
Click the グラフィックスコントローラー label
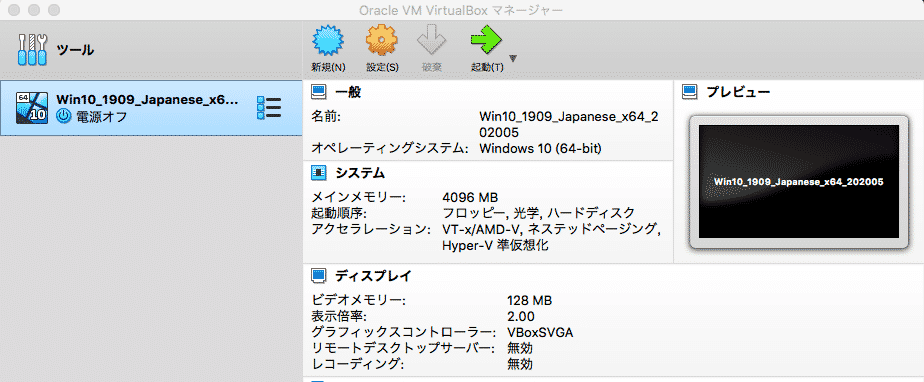click(403, 332)
